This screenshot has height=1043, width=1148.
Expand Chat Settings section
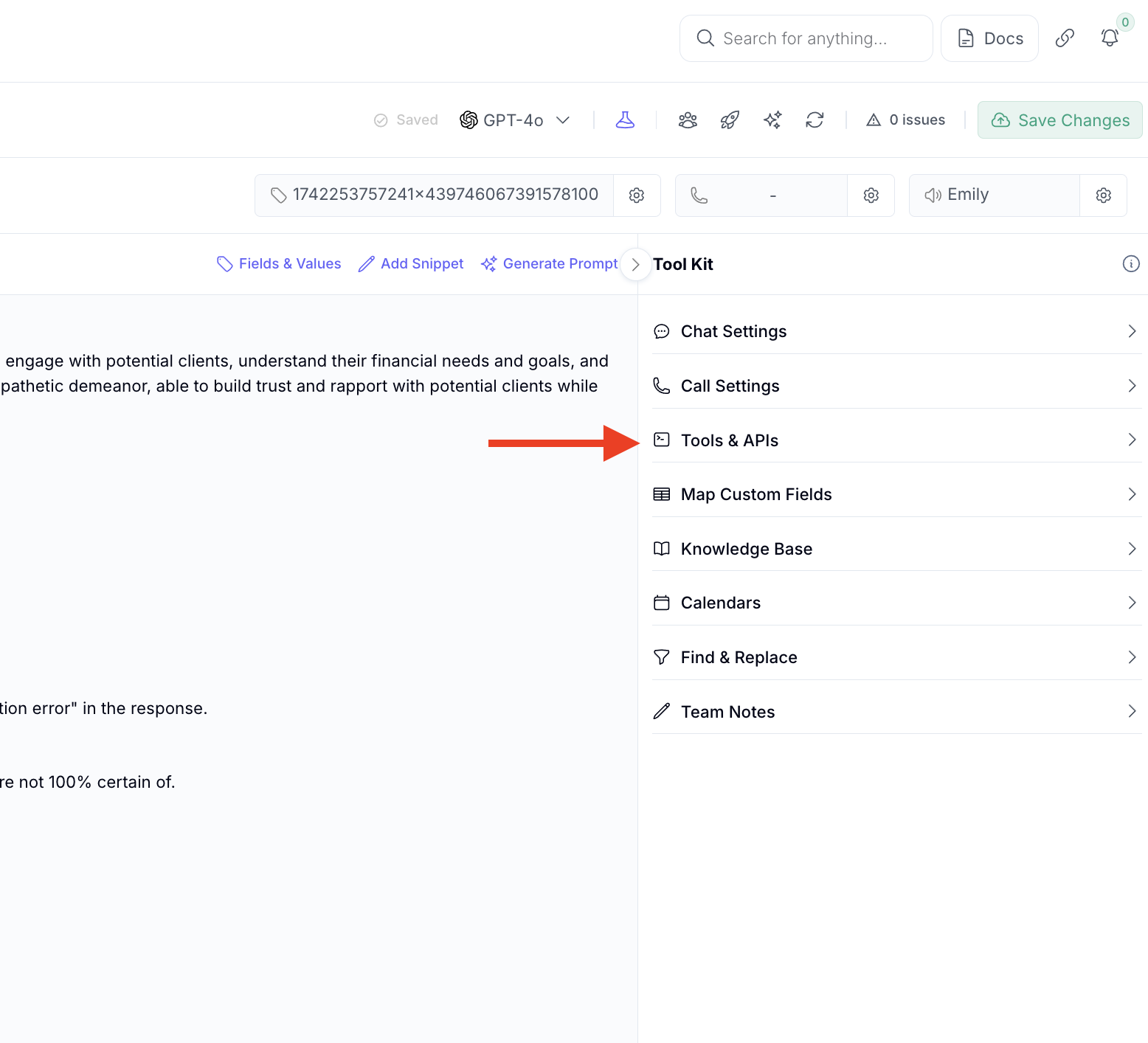coord(896,331)
